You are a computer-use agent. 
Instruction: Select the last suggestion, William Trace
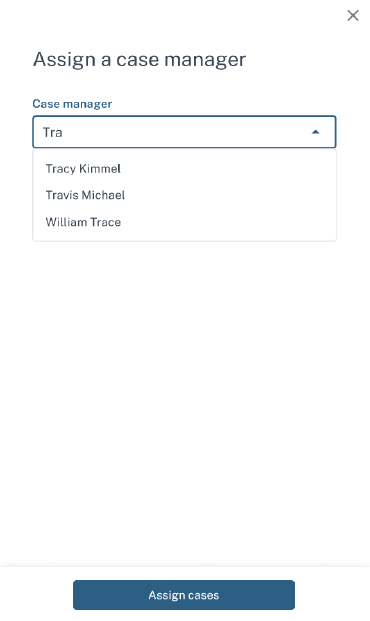[x=83, y=222]
